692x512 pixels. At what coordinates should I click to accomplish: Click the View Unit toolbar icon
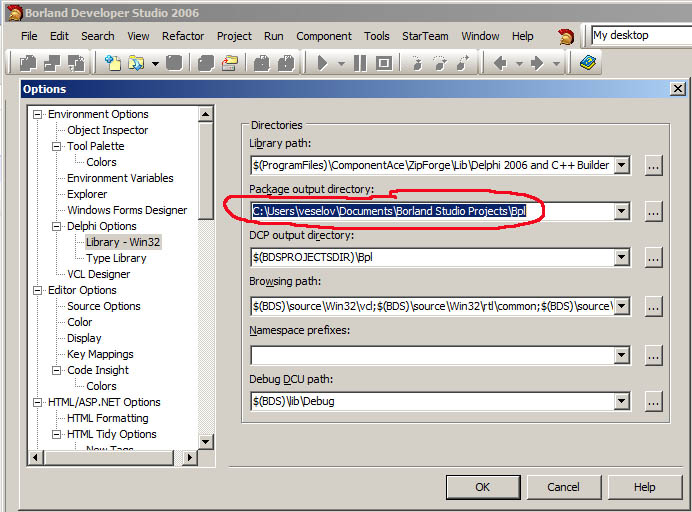28,63
